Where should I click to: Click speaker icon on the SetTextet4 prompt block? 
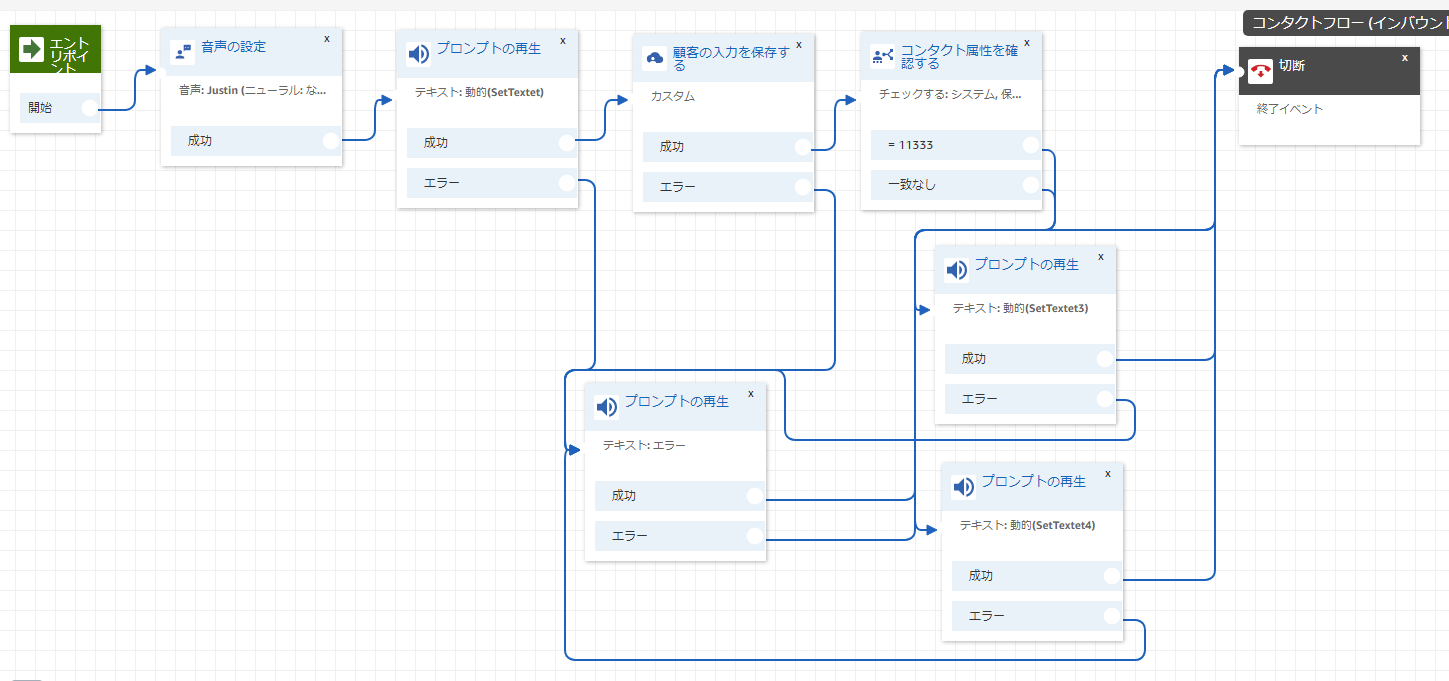tap(964, 487)
